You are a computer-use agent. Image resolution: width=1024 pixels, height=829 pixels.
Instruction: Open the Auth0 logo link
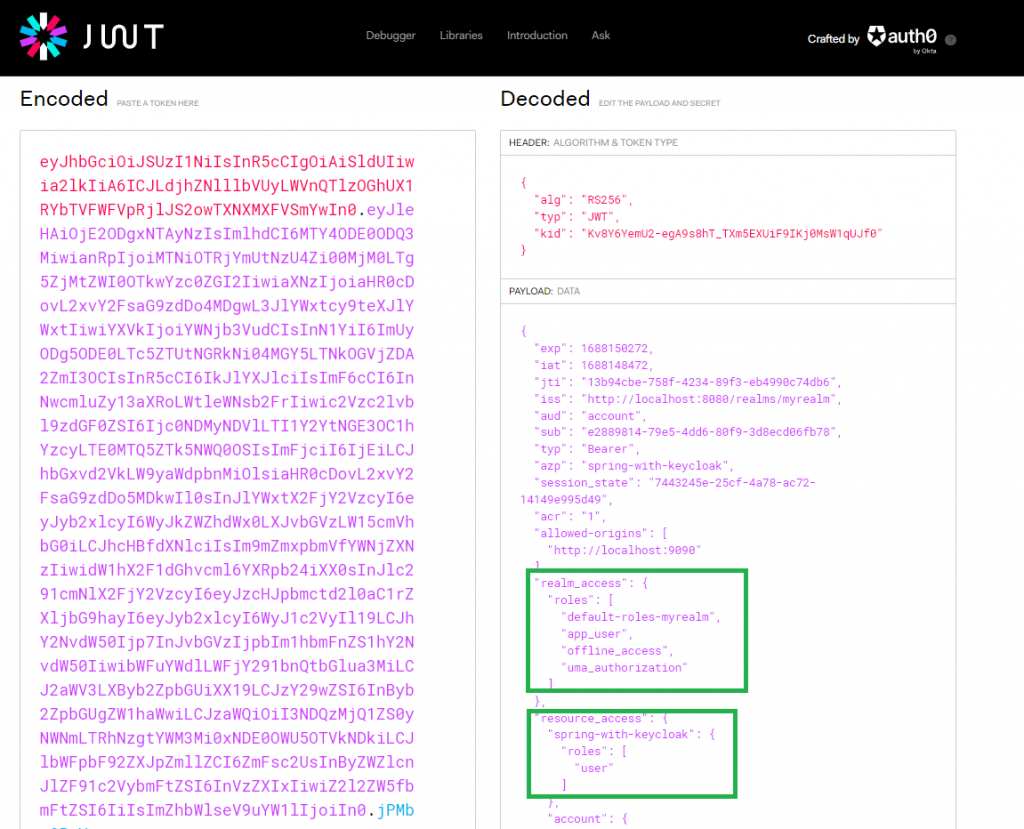click(902, 37)
